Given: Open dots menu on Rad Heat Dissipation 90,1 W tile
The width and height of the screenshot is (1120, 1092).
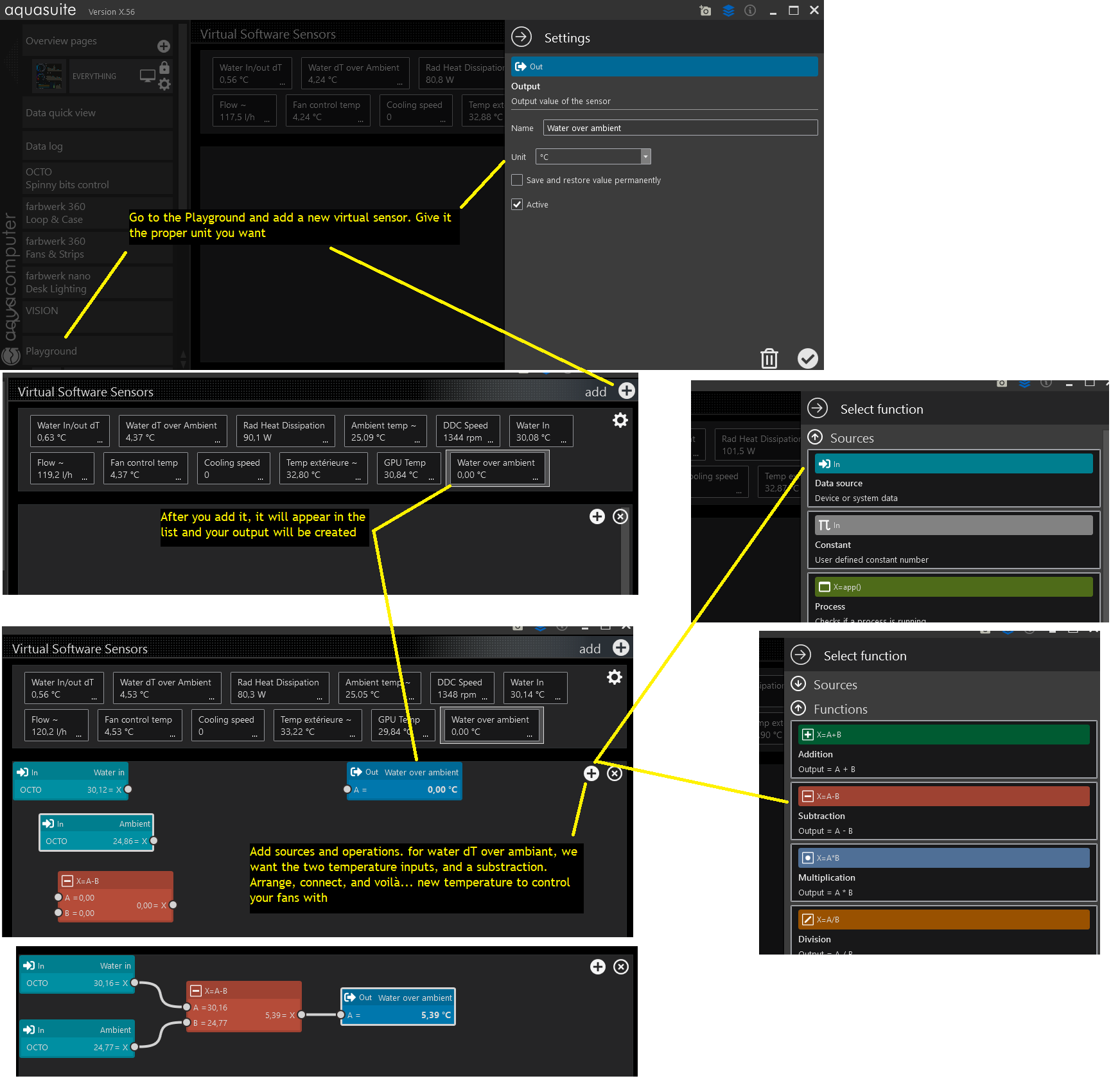Looking at the screenshot, I should pos(325,442).
